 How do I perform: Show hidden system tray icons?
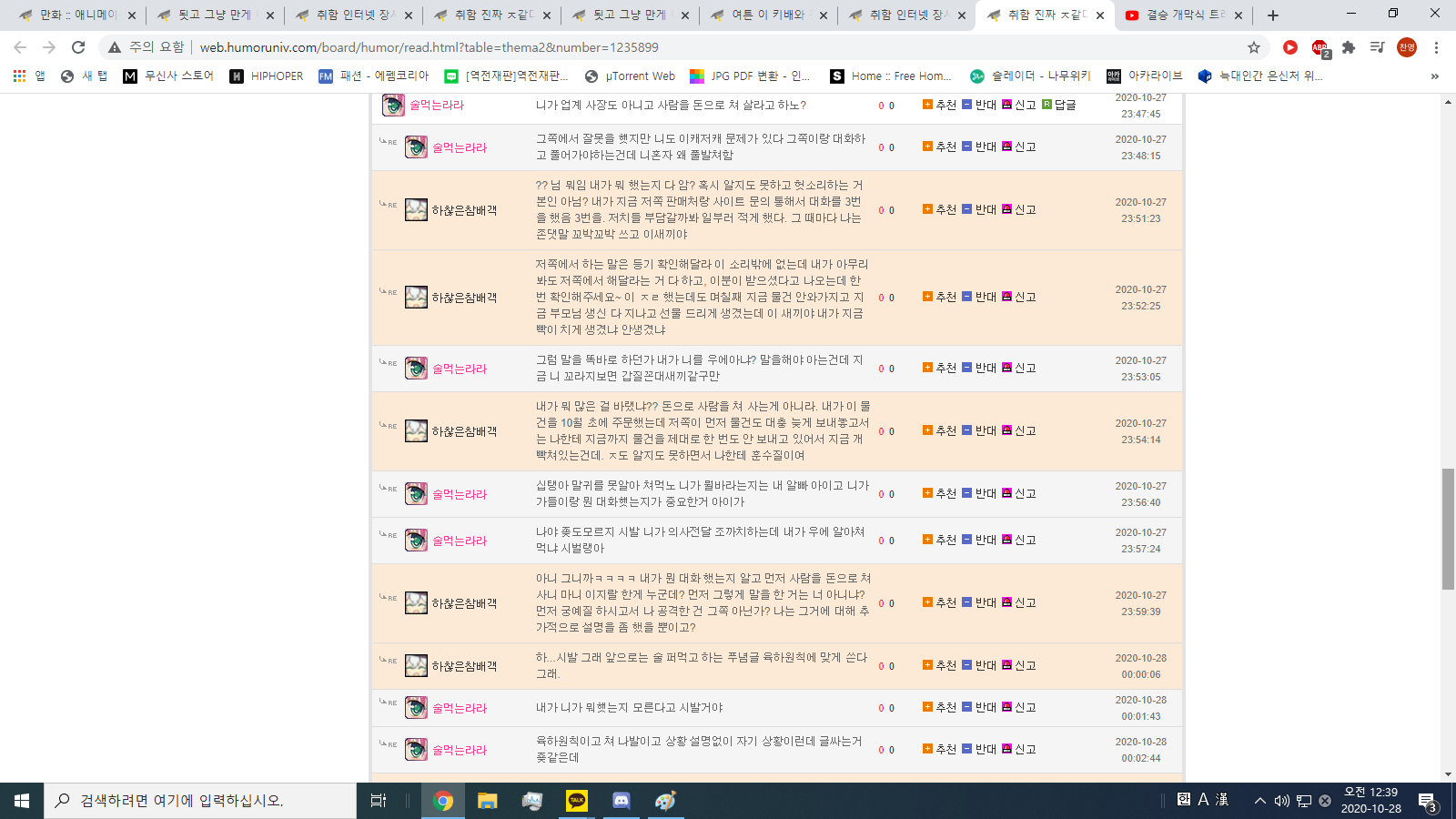pyautogui.click(x=1260, y=801)
